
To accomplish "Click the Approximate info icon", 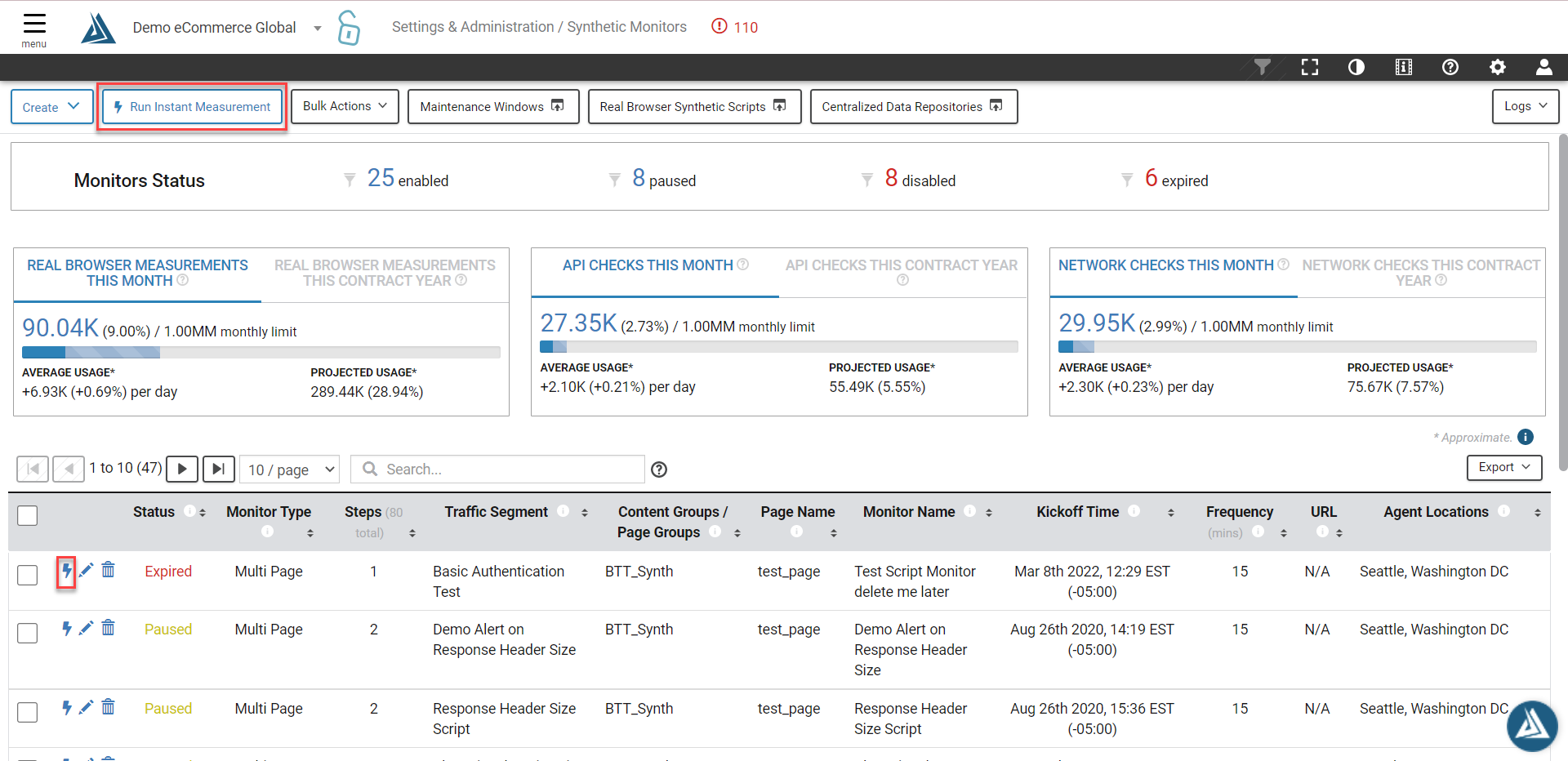I will coord(1526,437).
